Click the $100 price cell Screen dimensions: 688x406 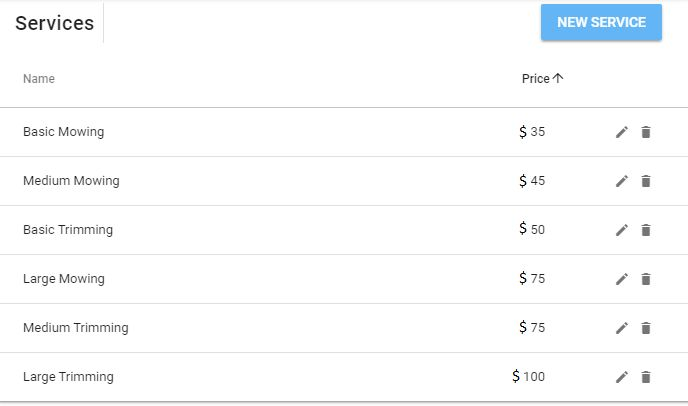[x=529, y=377]
